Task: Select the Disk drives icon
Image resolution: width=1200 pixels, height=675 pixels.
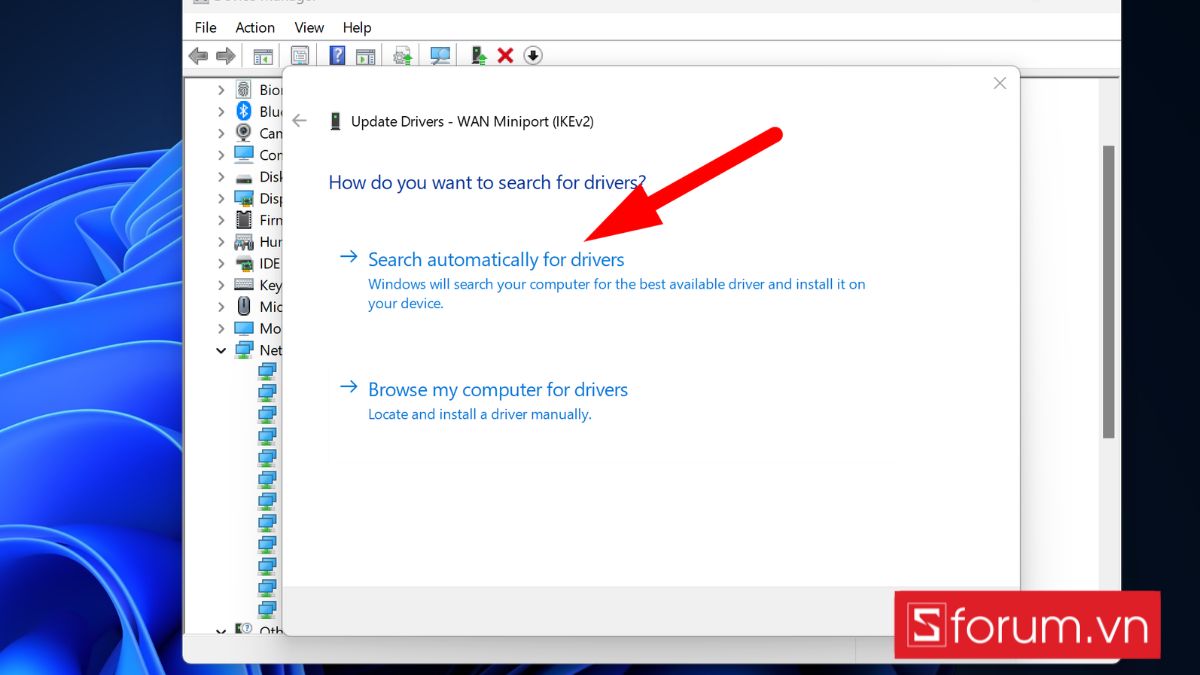Action: point(243,177)
